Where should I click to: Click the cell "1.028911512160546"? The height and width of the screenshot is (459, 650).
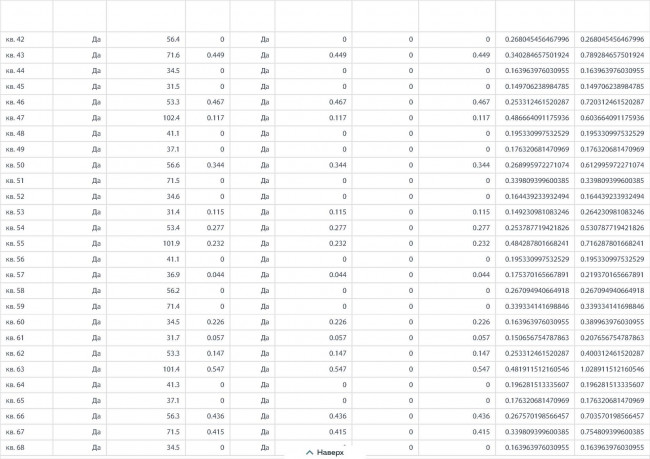pyautogui.click(x=612, y=369)
